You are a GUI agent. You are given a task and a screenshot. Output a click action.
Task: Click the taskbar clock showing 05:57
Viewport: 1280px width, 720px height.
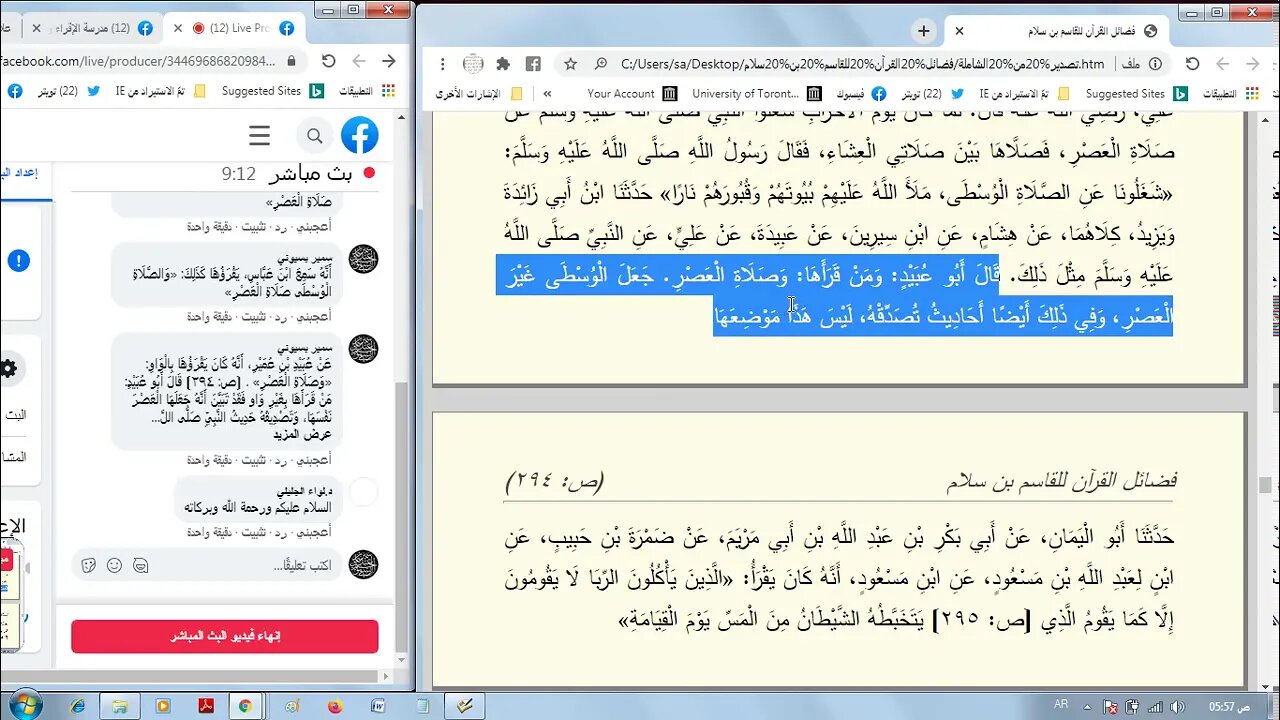pos(1228,706)
